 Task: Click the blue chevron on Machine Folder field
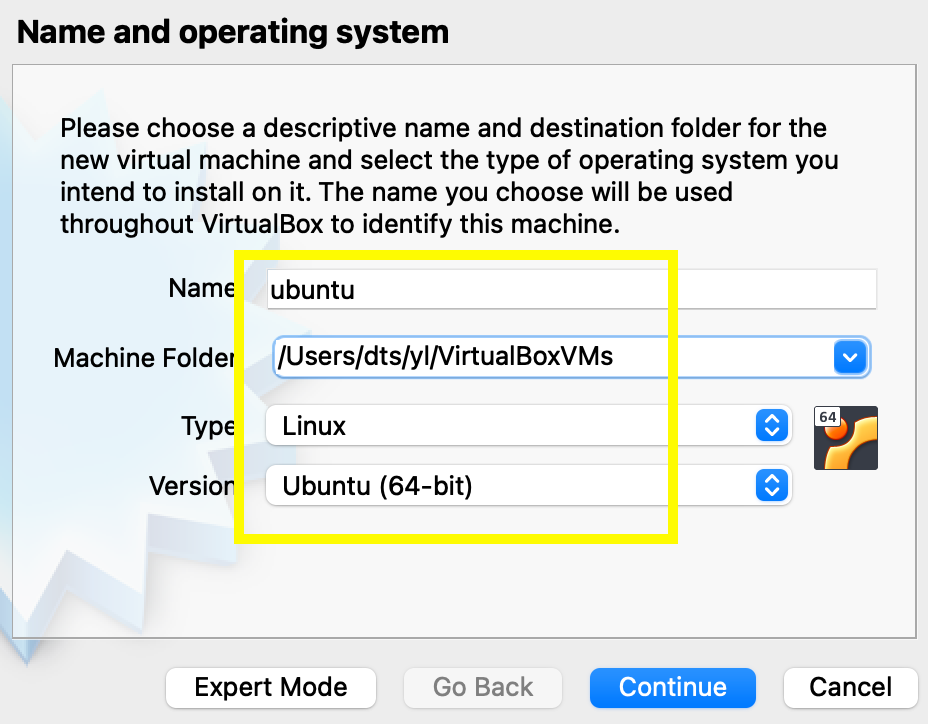[x=850, y=357]
